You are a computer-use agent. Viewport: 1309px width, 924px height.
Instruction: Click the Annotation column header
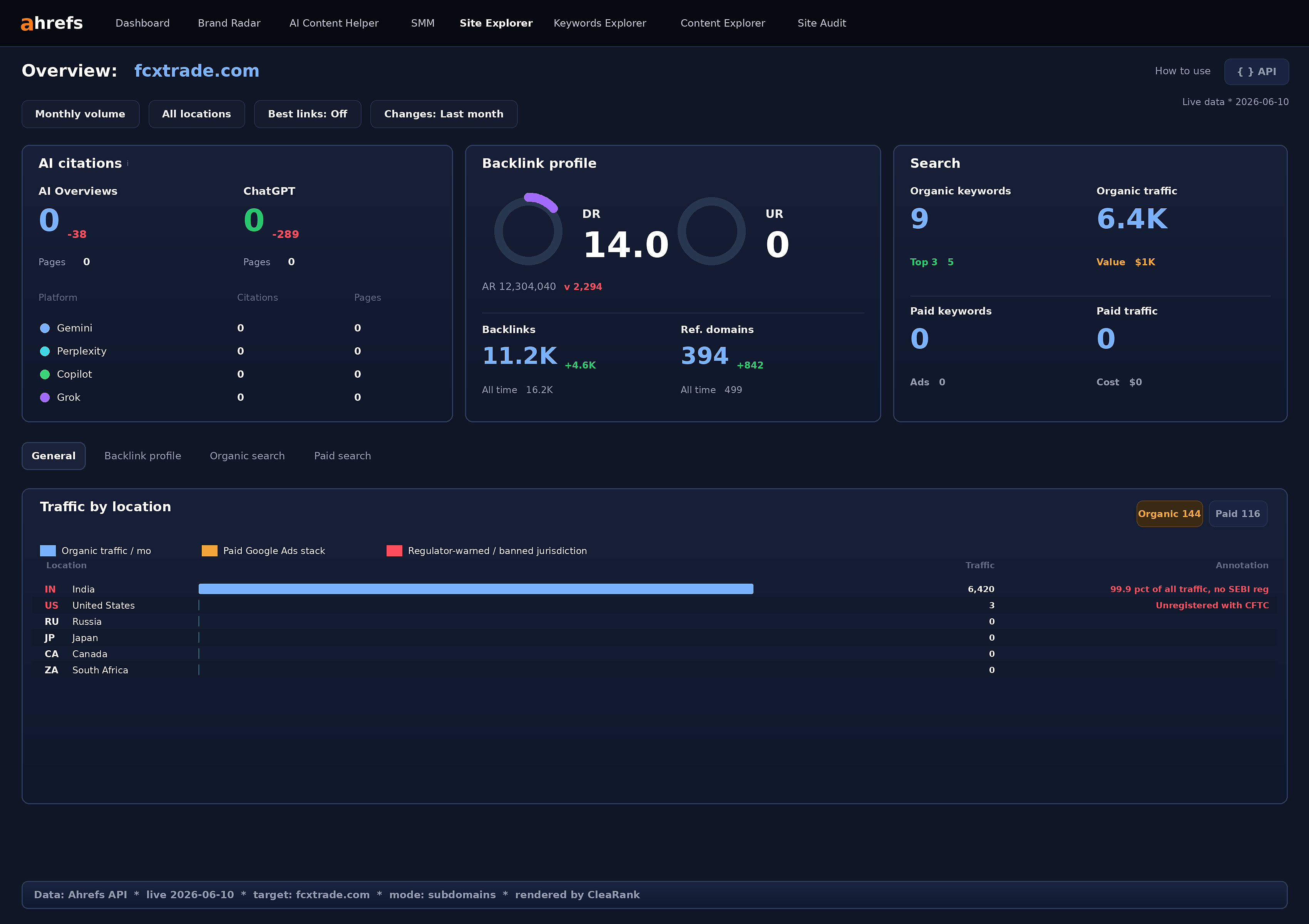coord(1242,566)
